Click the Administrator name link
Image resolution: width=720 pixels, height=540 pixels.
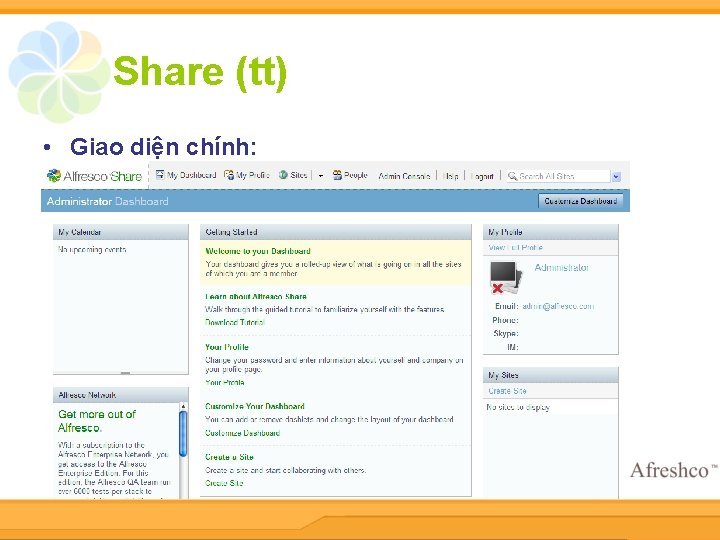pos(562,268)
